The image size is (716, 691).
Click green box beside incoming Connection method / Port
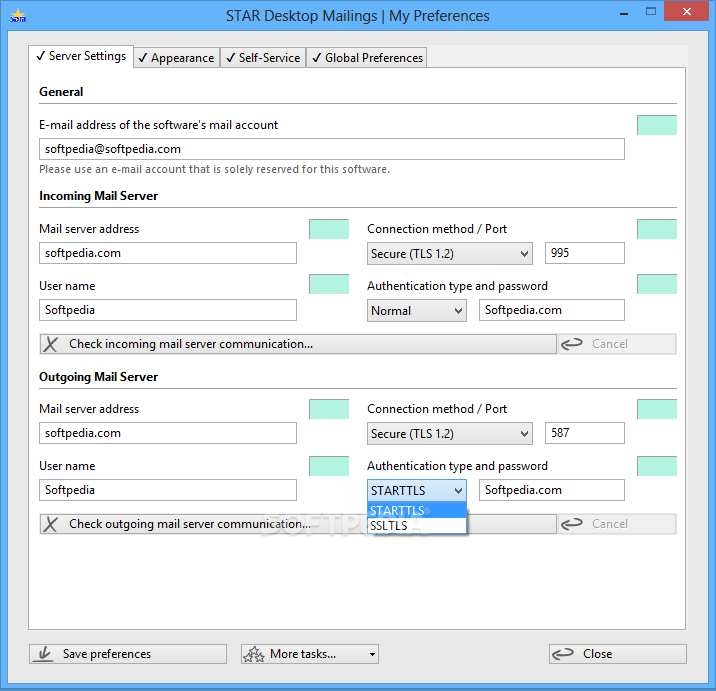(x=657, y=229)
